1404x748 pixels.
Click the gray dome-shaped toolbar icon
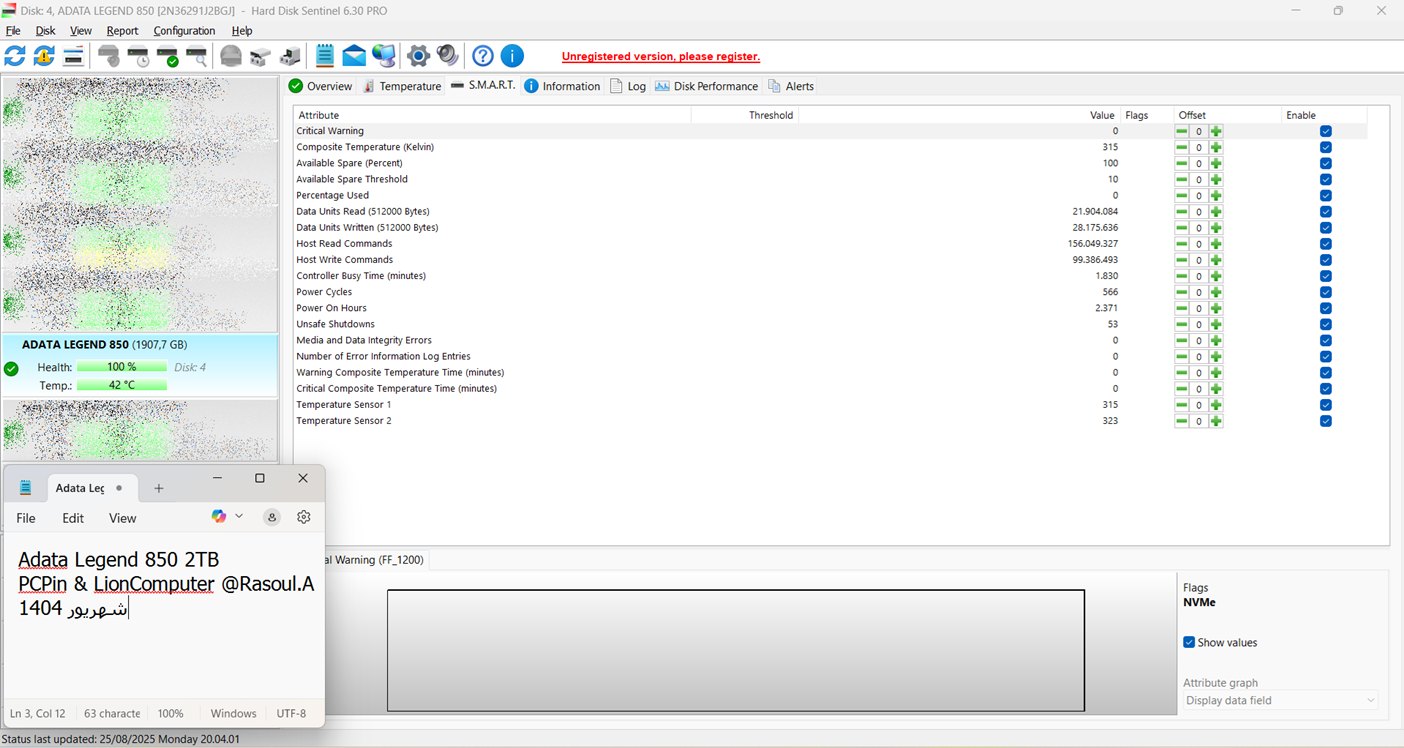(231, 56)
